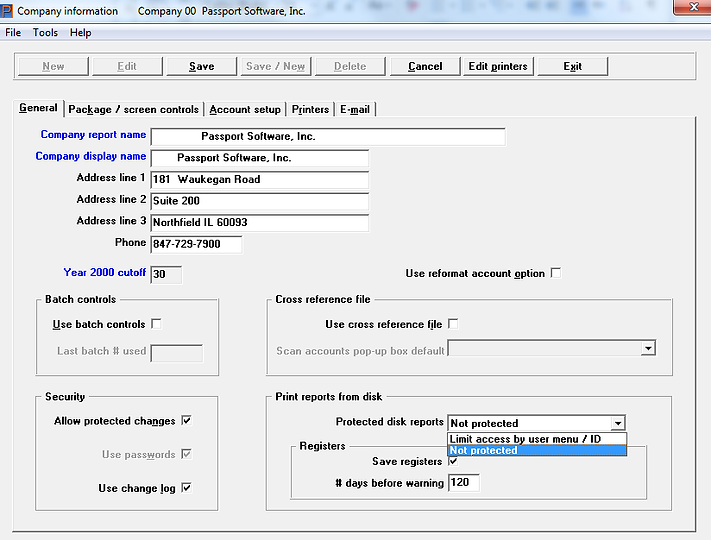Enable Use cross reference file checkbox
711x540 pixels.
pyautogui.click(x=453, y=324)
